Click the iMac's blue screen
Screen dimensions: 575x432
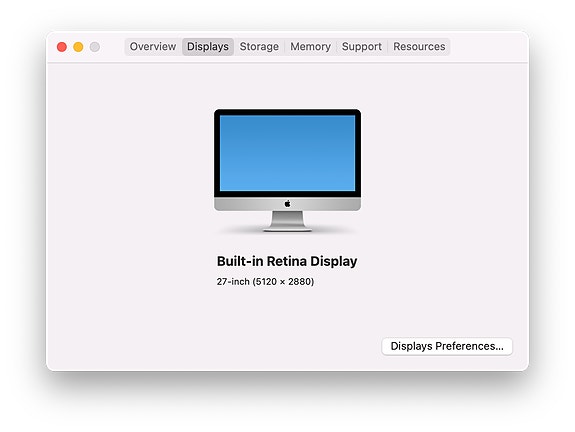click(x=288, y=153)
